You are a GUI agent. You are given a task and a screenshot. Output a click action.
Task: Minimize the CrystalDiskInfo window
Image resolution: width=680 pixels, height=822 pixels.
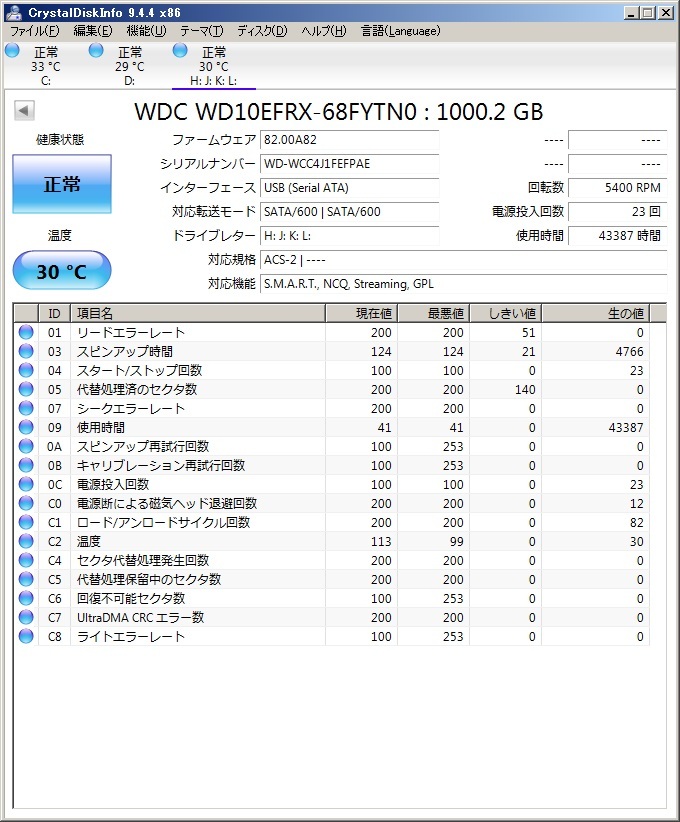click(631, 13)
